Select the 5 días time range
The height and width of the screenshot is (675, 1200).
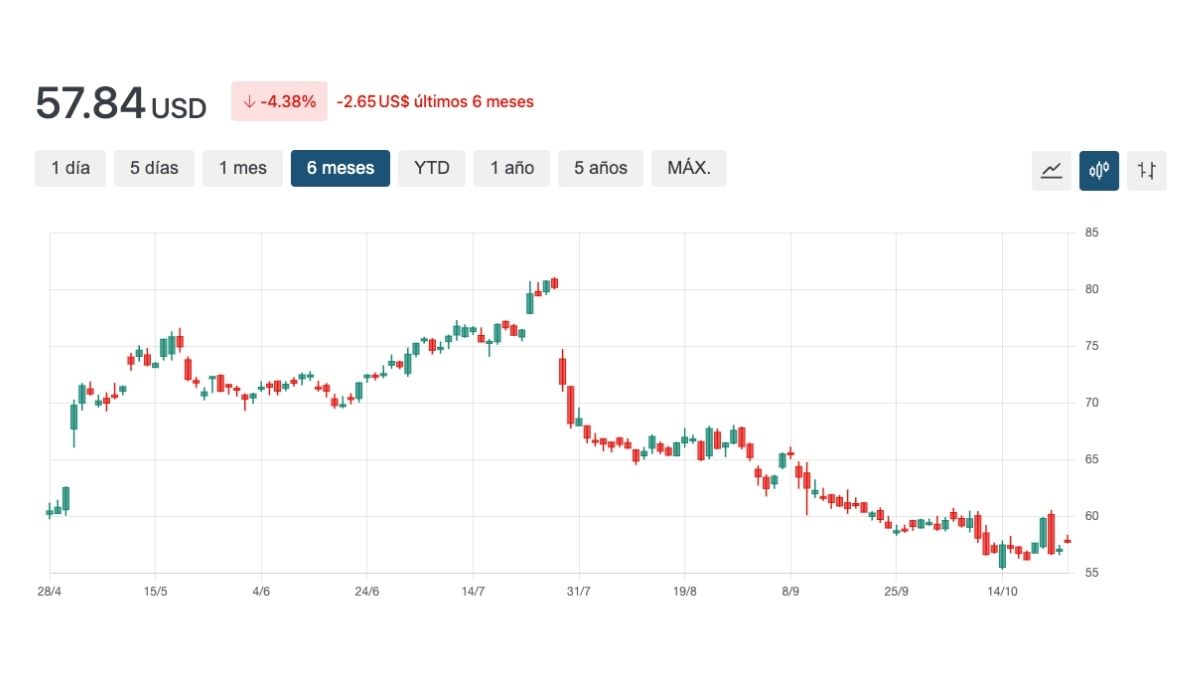[154, 168]
